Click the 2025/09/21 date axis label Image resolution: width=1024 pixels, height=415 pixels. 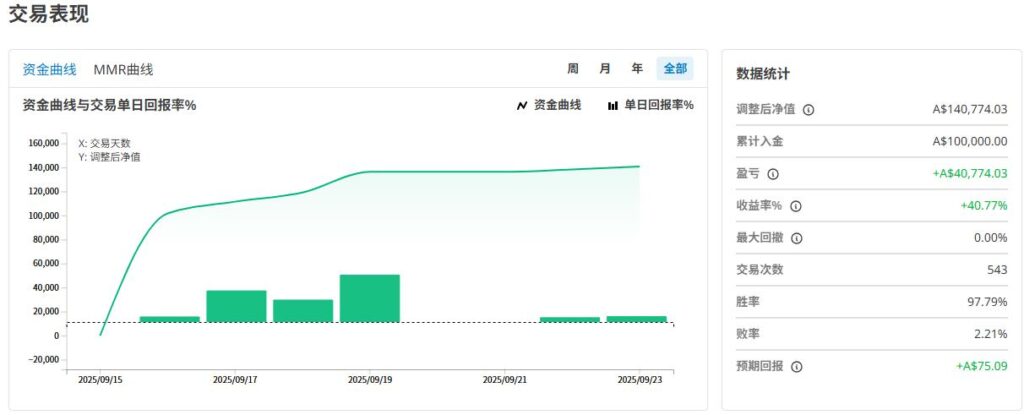click(x=505, y=380)
